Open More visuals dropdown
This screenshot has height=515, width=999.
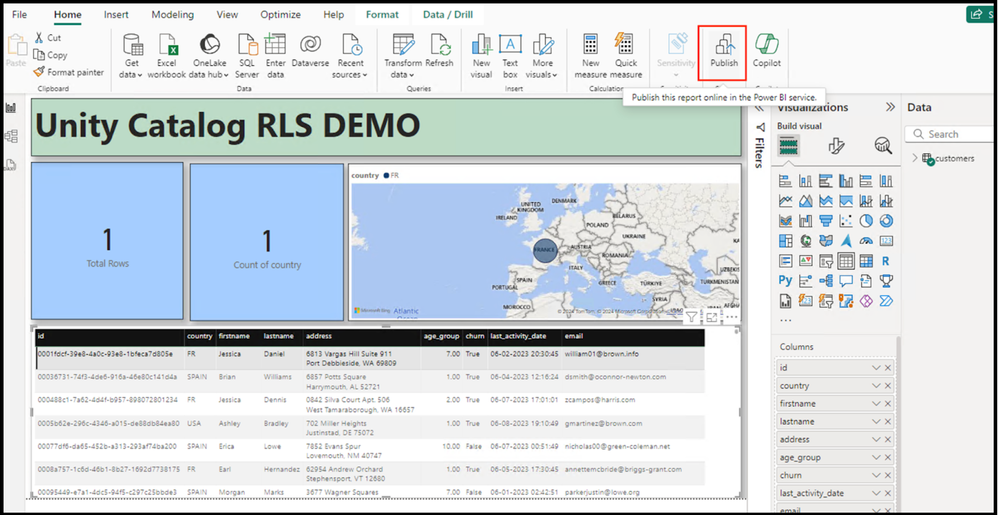[x=543, y=55]
